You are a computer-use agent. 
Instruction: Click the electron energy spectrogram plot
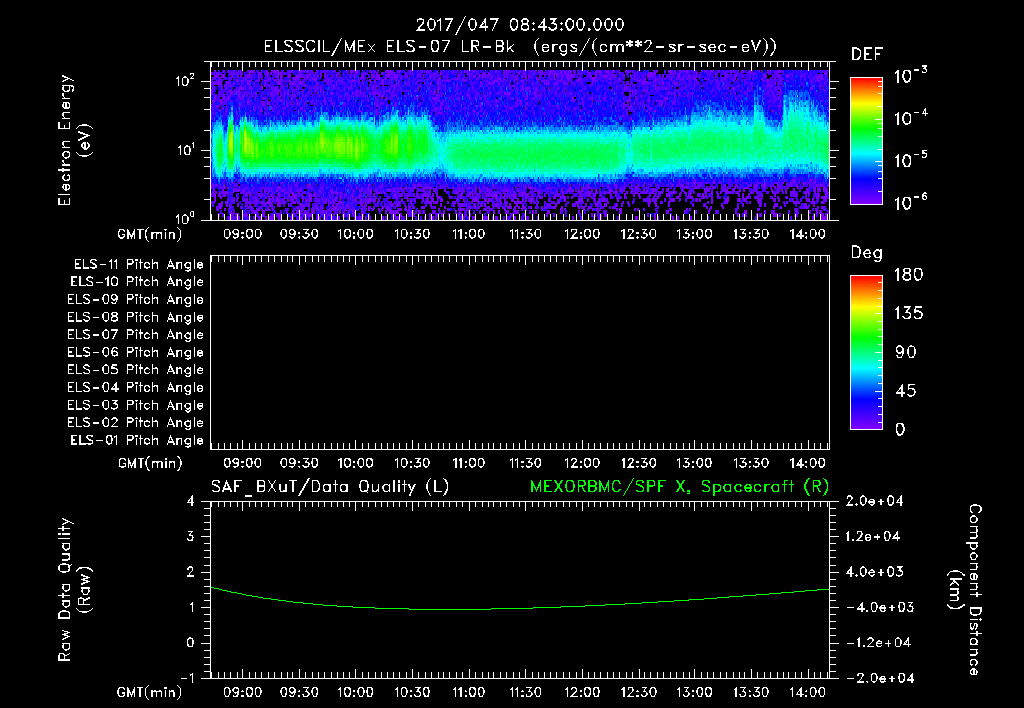point(520,140)
